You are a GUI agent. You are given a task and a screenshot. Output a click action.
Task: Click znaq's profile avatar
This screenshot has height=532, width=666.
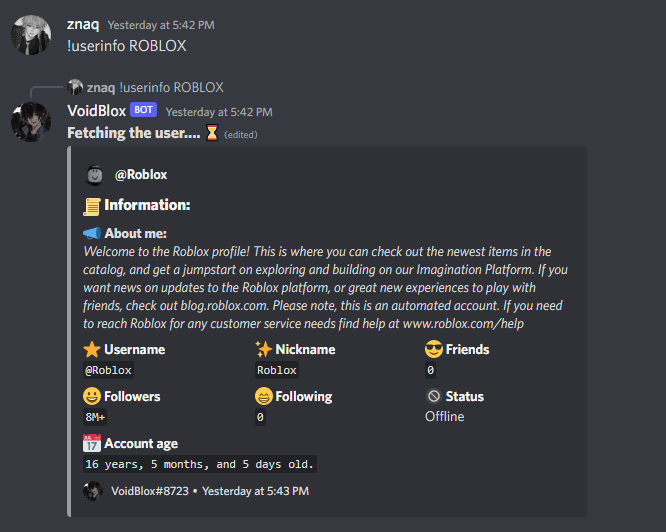click(31, 34)
